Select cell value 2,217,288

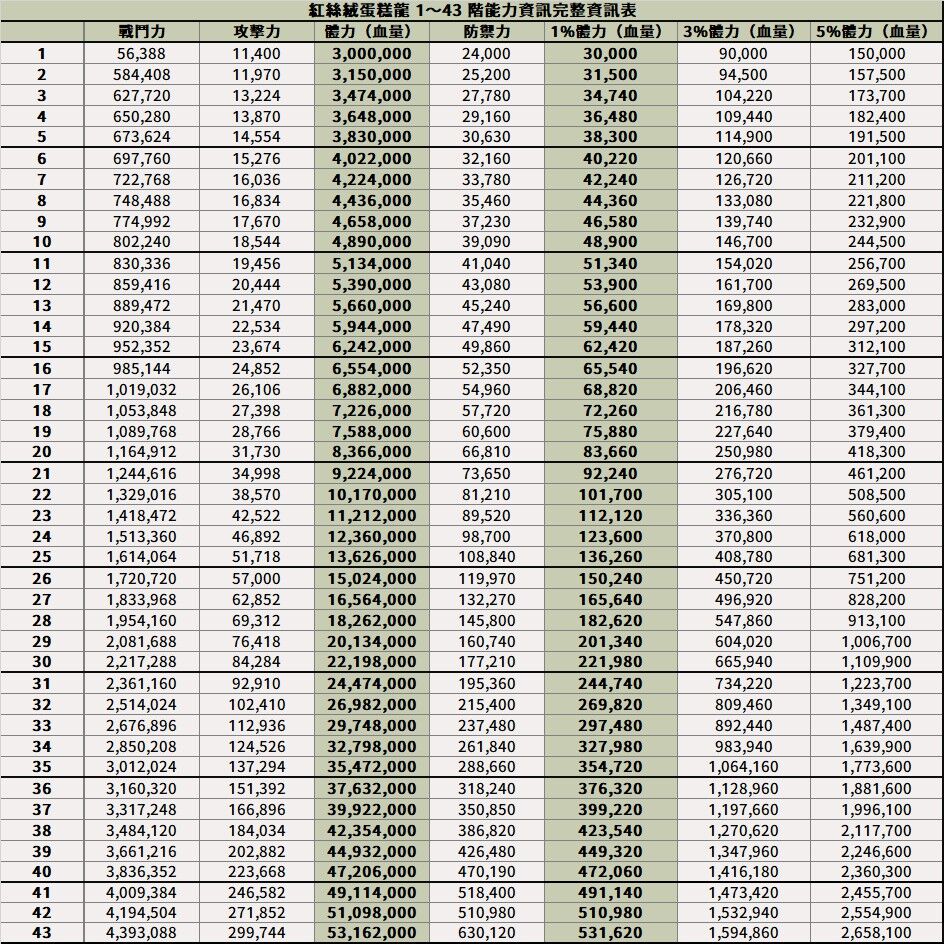point(141,662)
